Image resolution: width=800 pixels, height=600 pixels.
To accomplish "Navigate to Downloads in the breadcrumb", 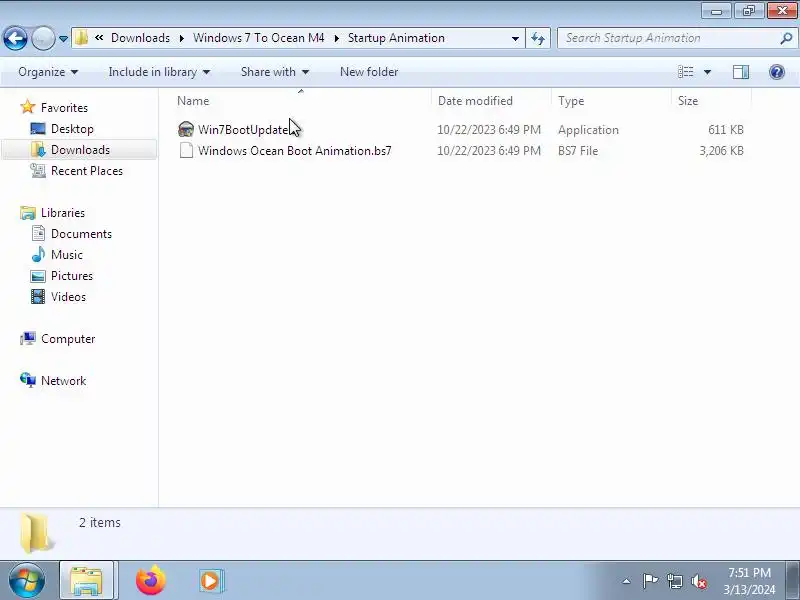I will click(140, 38).
